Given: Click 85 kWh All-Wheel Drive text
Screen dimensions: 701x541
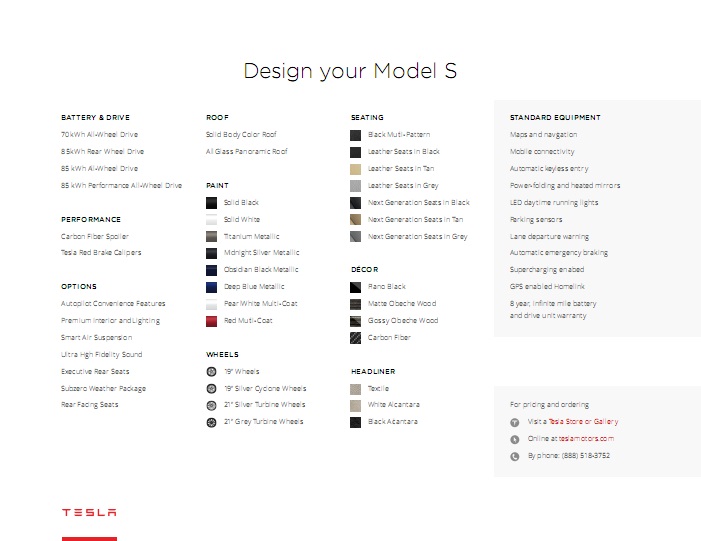Looking at the screenshot, I should coord(99,169).
